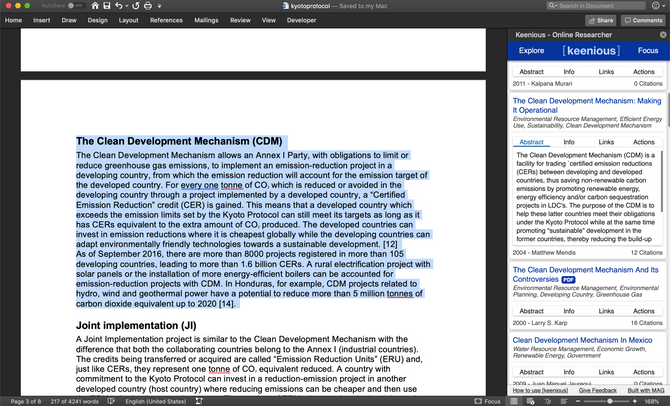670x406 pixels.
Task: Open the Undo history dropdown arrow
Action: 127,6
